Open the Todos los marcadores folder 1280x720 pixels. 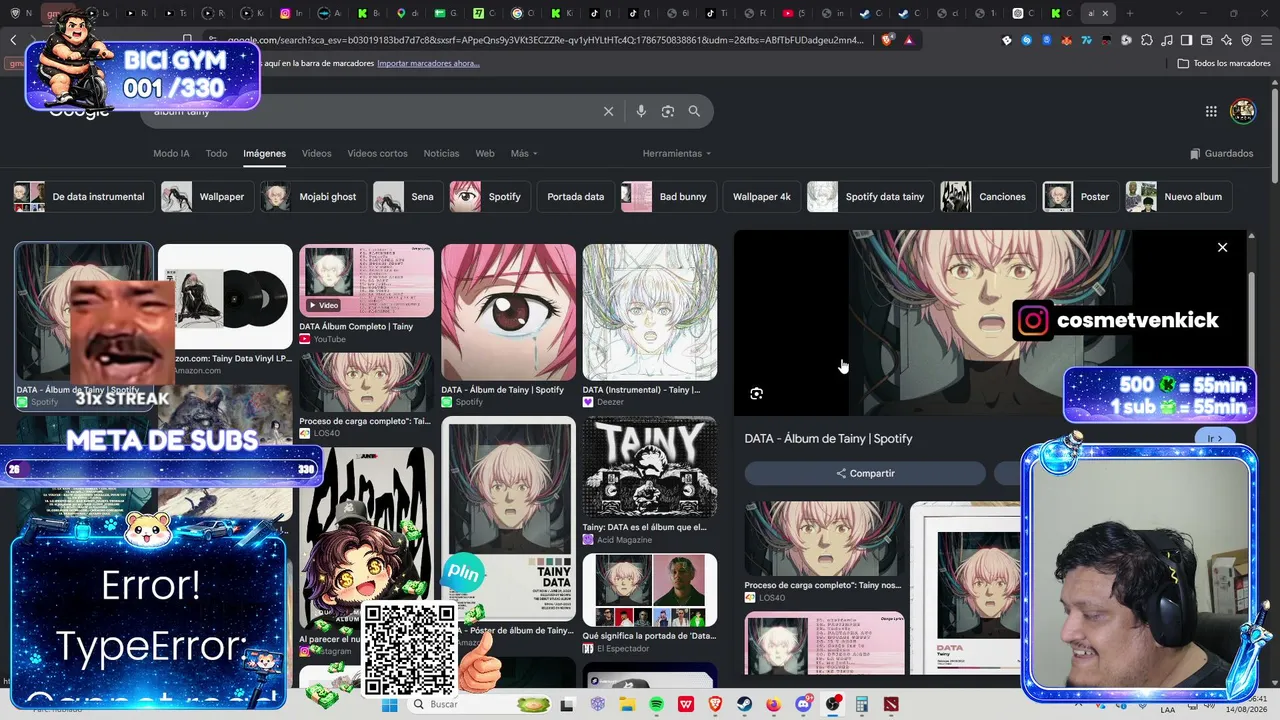click(1224, 63)
